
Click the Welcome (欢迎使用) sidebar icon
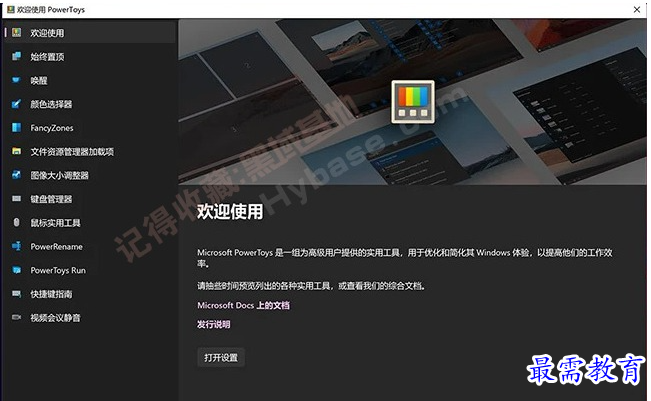click(x=17, y=32)
